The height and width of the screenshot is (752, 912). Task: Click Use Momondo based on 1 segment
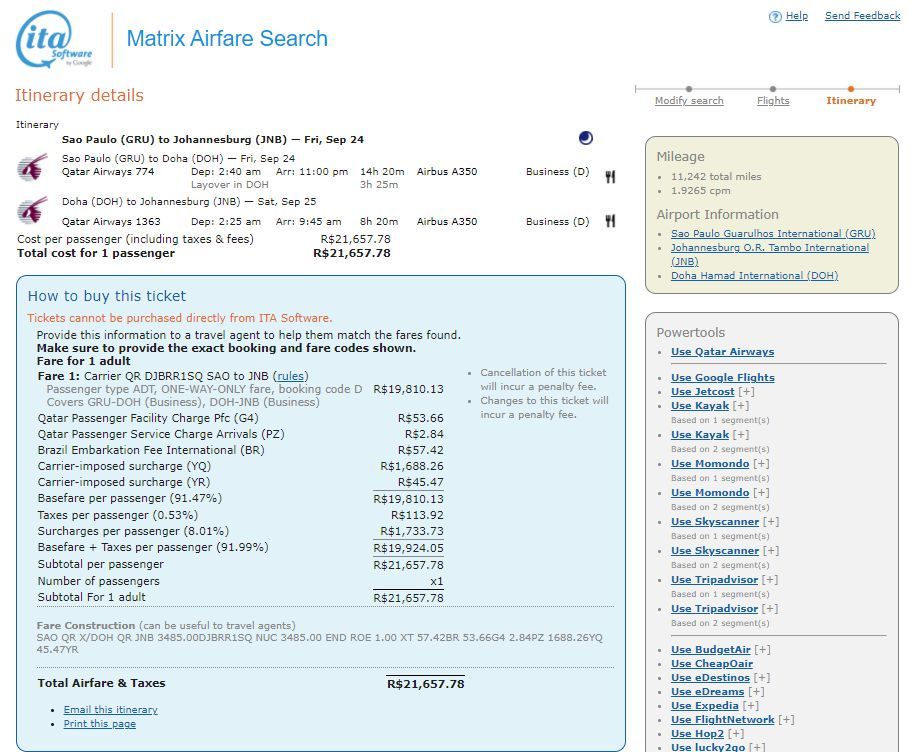710,464
